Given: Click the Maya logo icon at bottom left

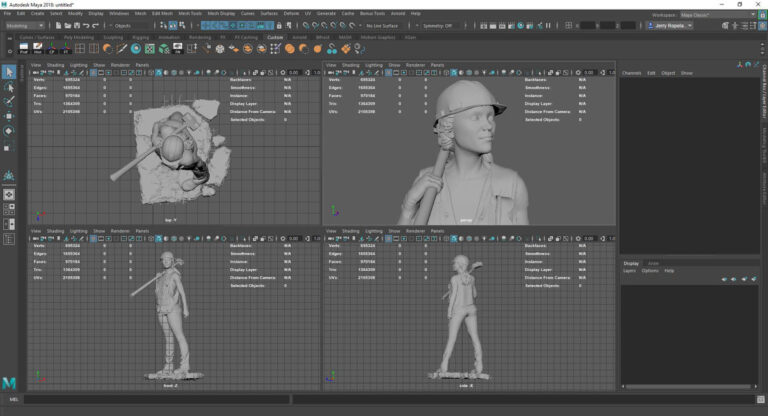Looking at the screenshot, I should (x=9, y=383).
